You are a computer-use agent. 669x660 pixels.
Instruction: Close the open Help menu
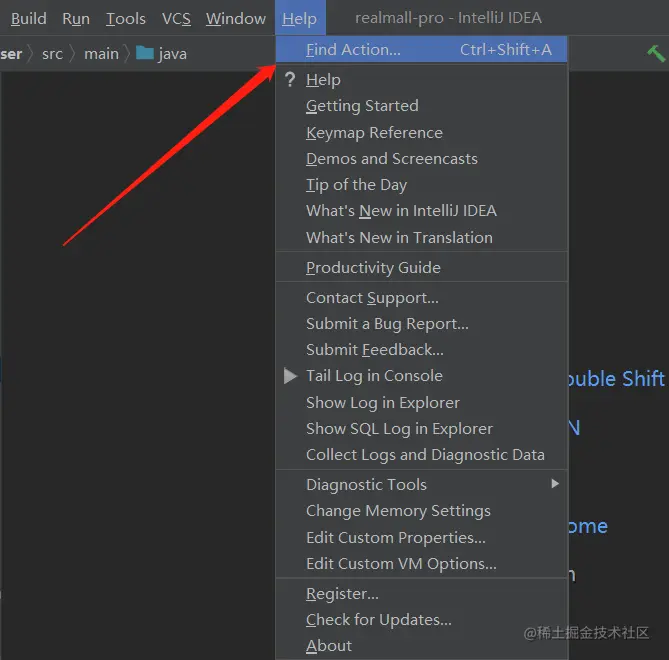tap(300, 18)
